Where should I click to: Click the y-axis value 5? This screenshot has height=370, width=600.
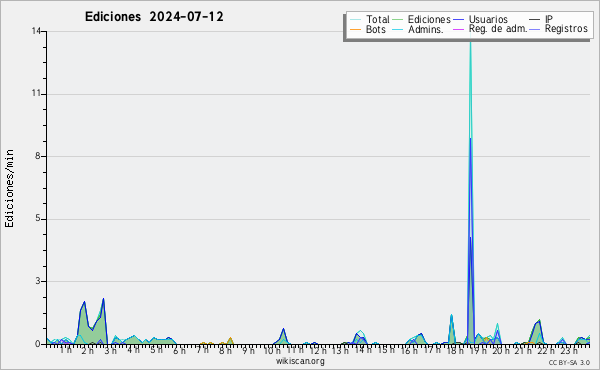coord(38,218)
